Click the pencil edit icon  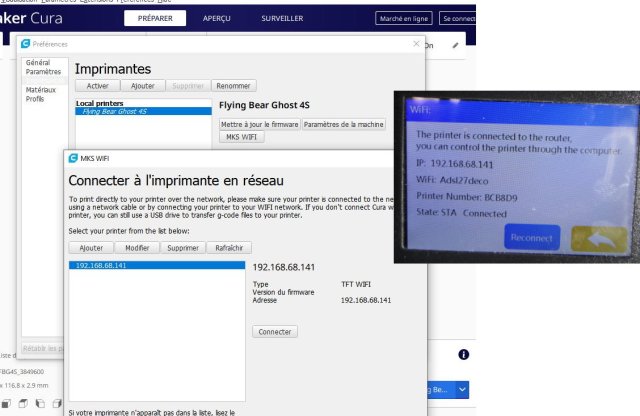point(456,45)
